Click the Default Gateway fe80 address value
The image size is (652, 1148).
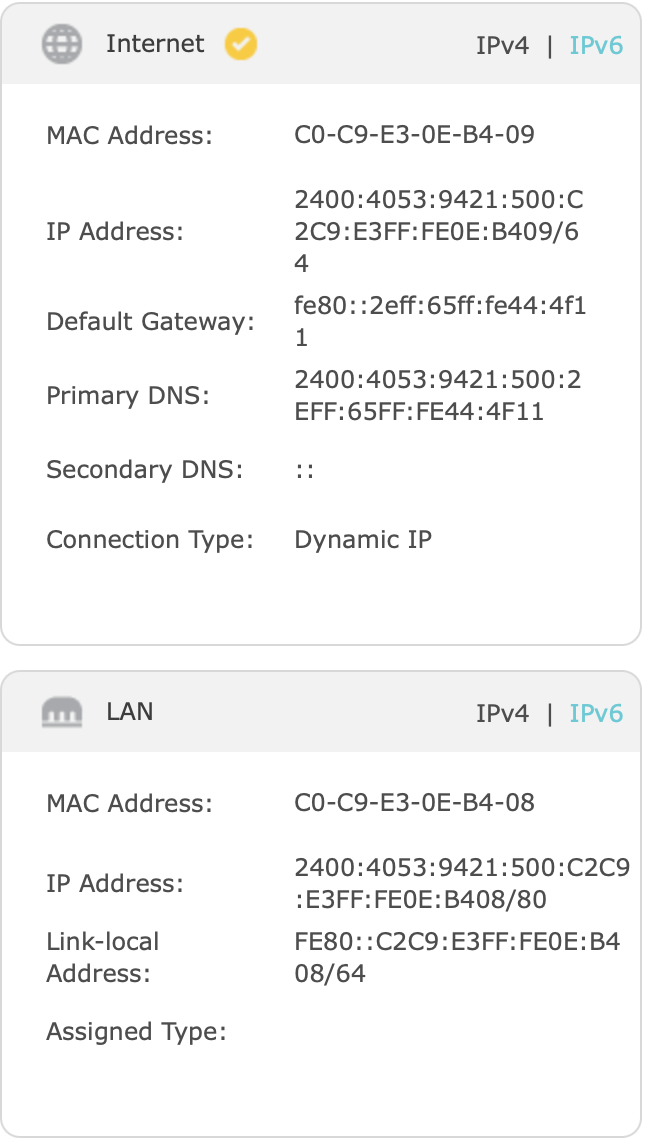(x=440, y=322)
